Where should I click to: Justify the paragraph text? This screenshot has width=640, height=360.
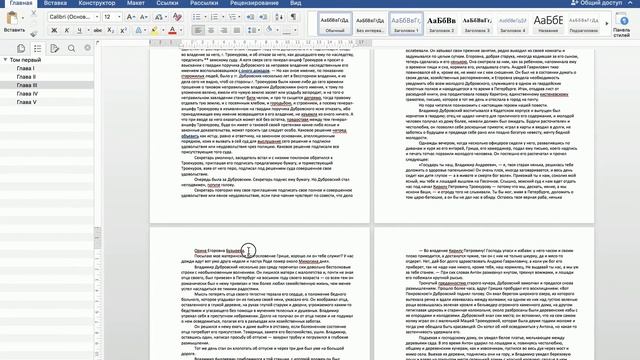pos(237,30)
